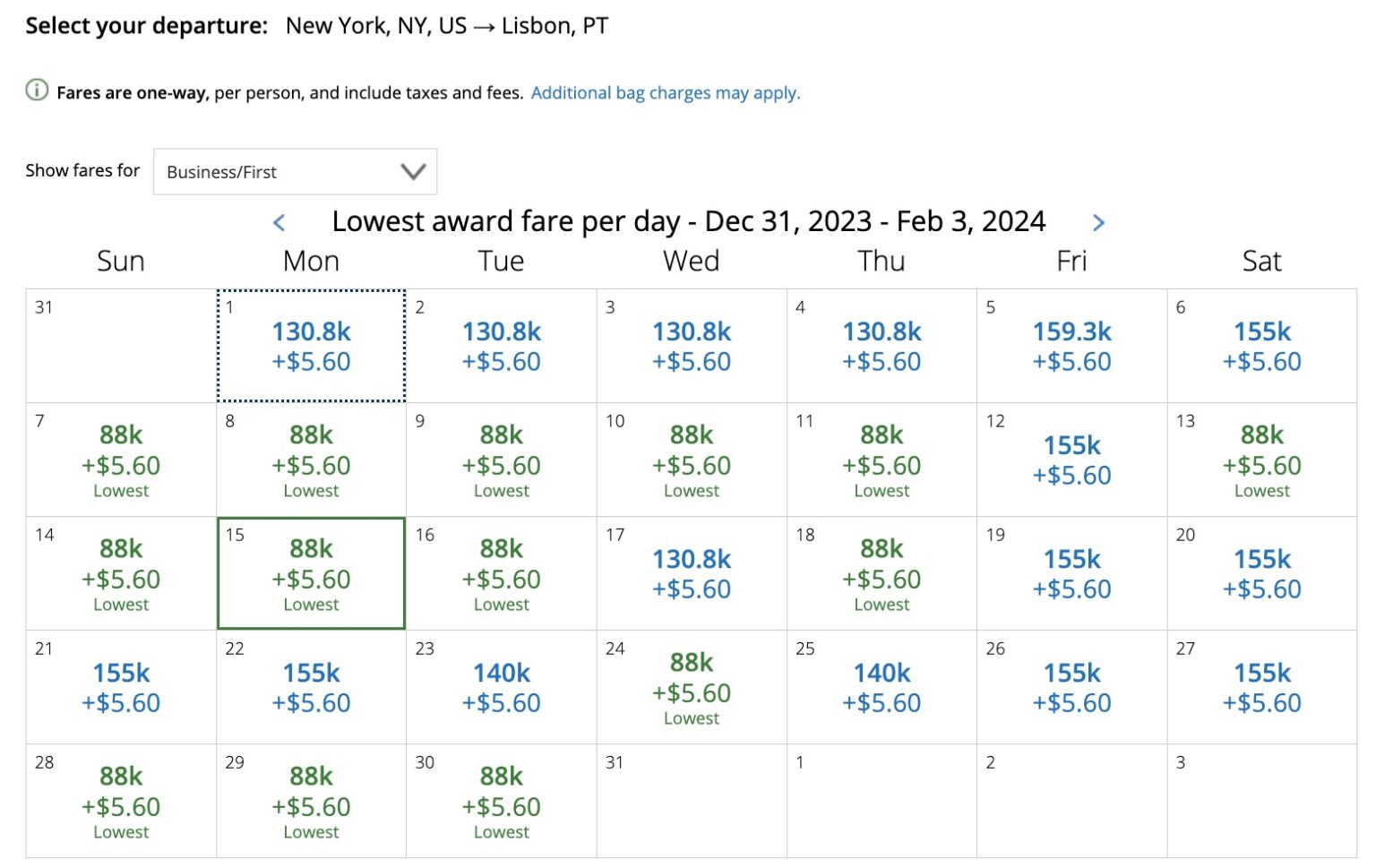The height and width of the screenshot is (868, 1376).
Task: Select the 88k fare on January 15
Action: click(x=310, y=573)
